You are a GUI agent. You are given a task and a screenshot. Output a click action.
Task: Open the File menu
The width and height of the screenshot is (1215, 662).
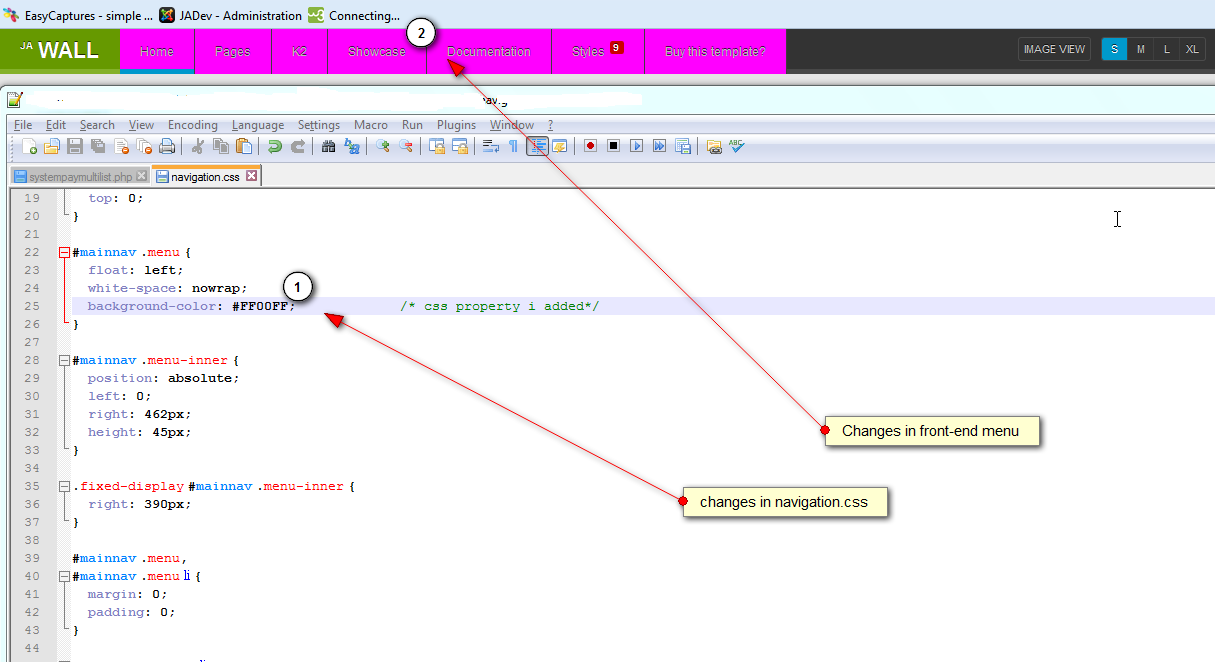tap(23, 125)
